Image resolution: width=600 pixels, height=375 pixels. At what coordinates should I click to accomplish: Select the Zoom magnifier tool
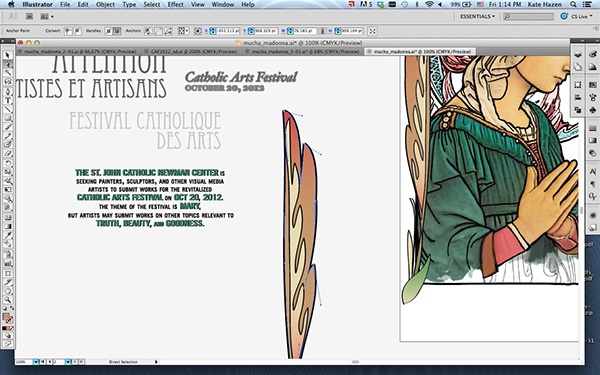click(x=8, y=300)
